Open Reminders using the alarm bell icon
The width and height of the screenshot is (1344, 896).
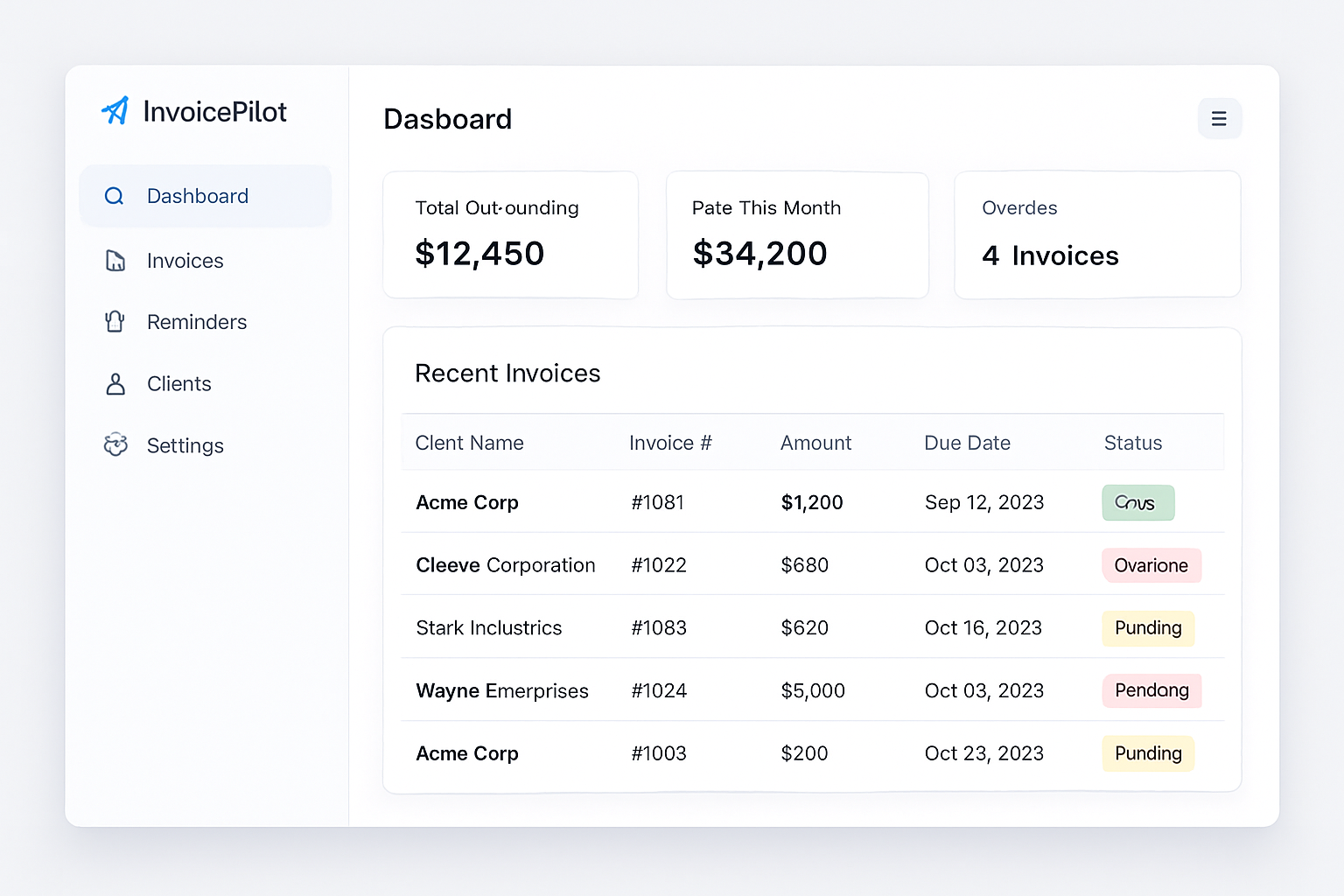tap(115, 322)
